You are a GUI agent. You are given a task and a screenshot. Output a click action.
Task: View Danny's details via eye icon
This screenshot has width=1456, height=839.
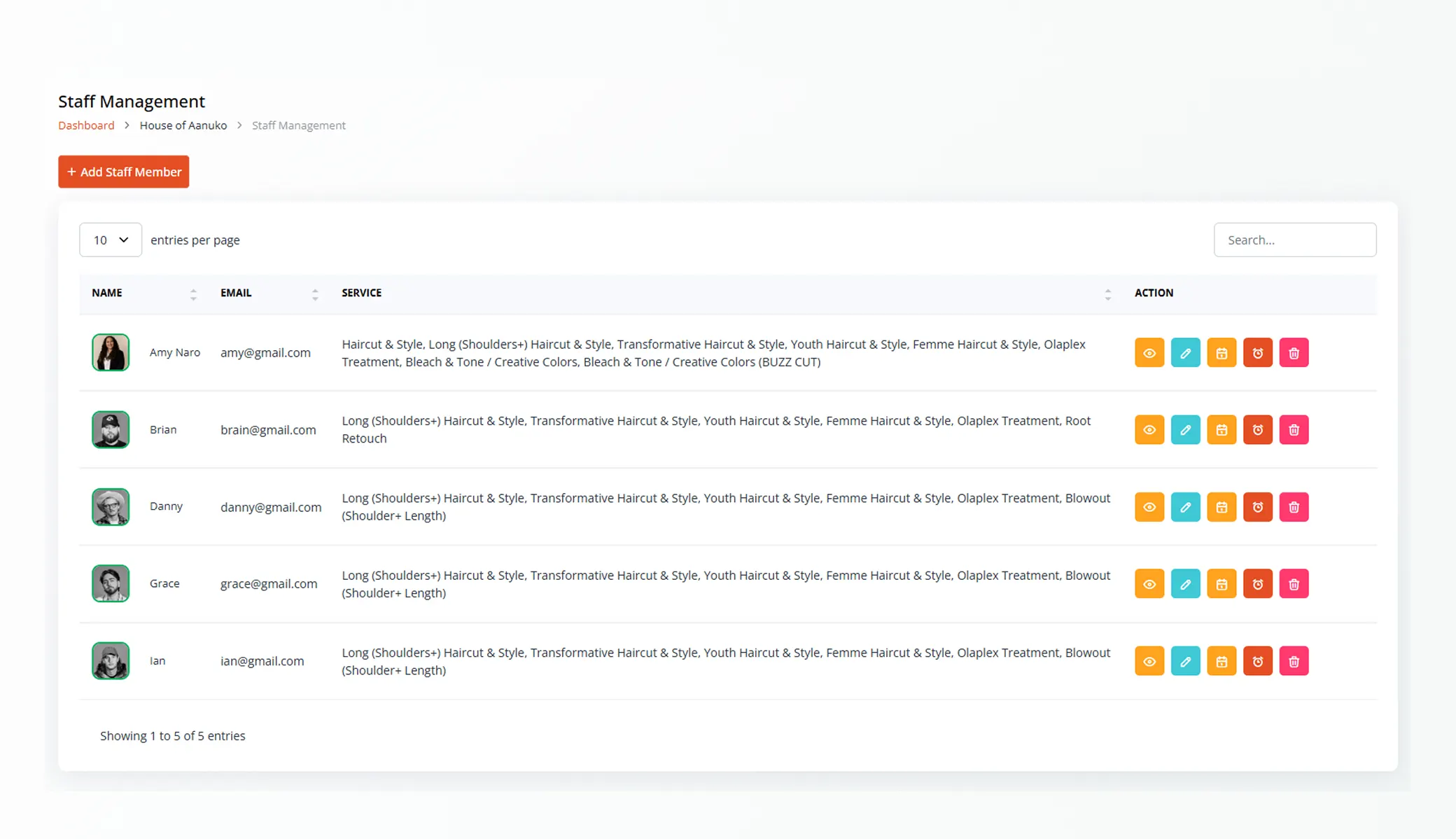1149,507
